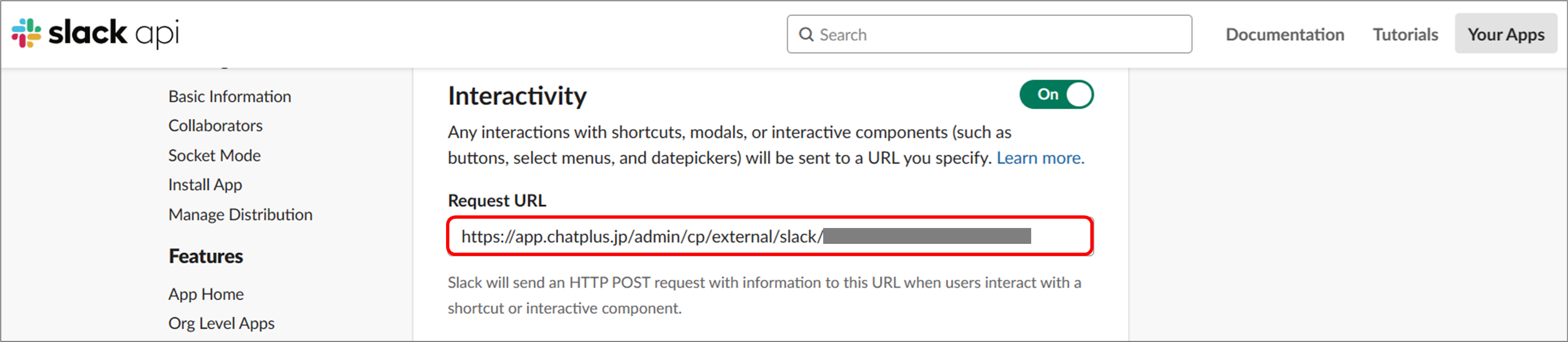Click the Features section heading
Image resolution: width=1568 pixels, height=342 pixels.
[206, 256]
